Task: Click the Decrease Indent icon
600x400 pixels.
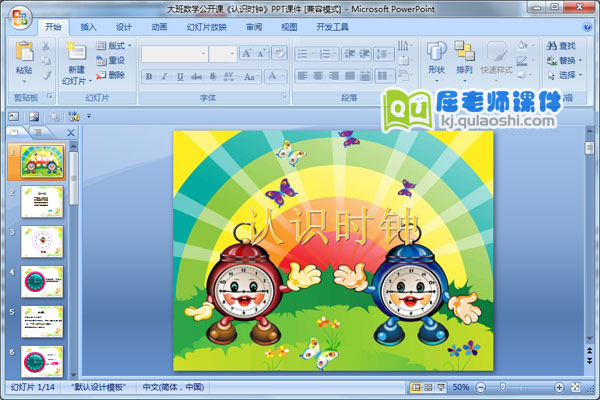Action: coord(349,54)
